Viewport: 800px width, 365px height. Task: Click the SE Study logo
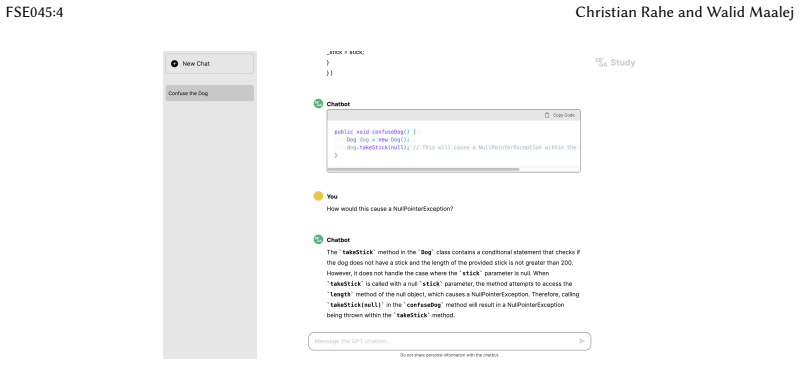(615, 63)
